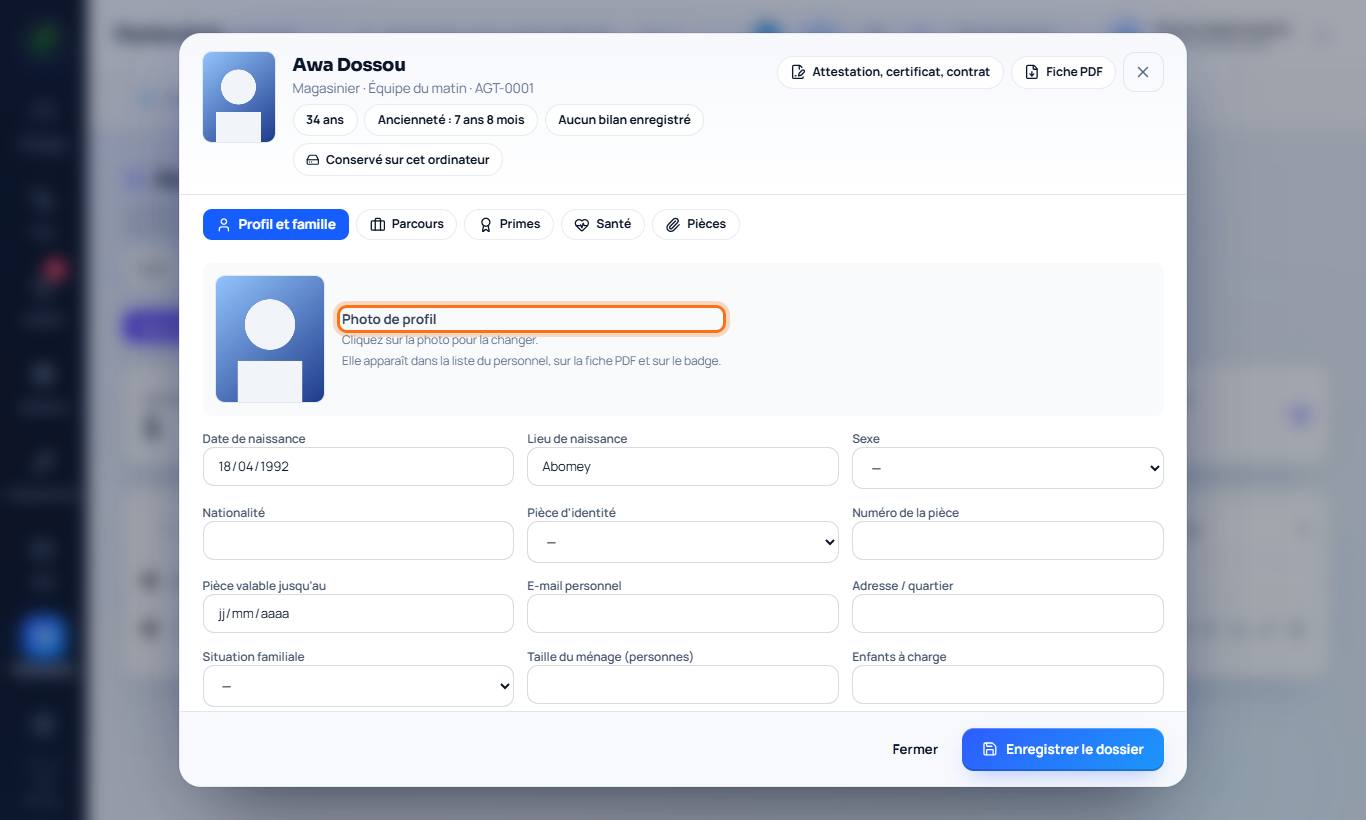Click the heart icon in Santé tab
Viewport: 1366px width, 820px height.
pyautogui.click(x=582, y=225)
